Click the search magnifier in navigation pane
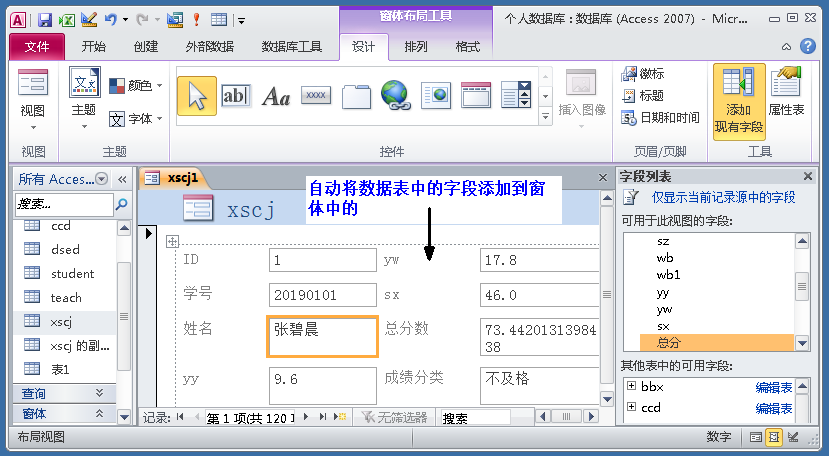Image resolution: width=829 pixels, height=456 pixels. click(121, 204)
